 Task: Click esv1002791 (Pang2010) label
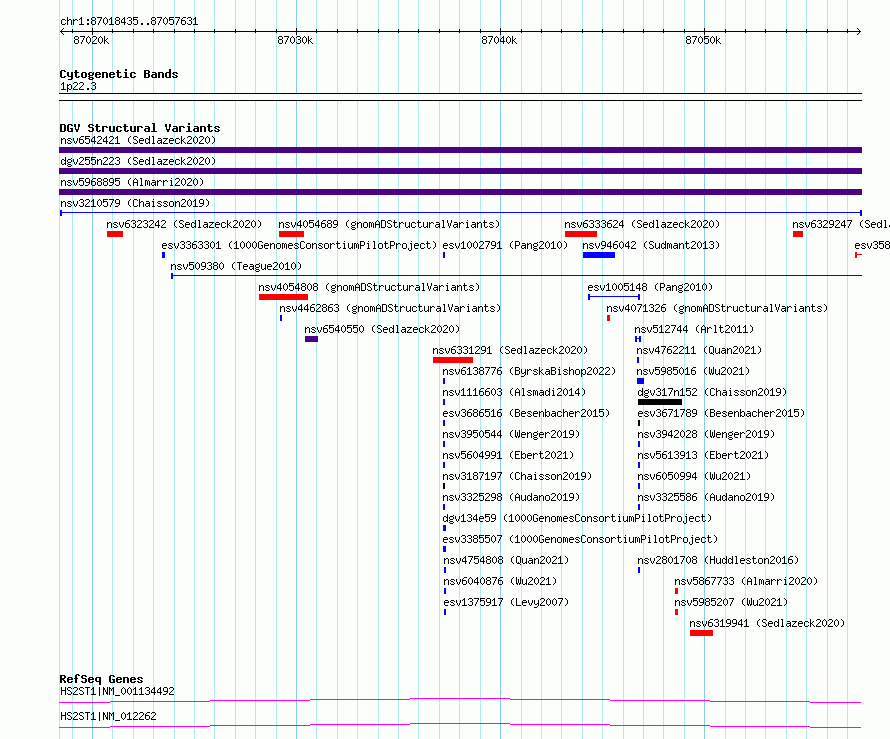pos(505,245)
